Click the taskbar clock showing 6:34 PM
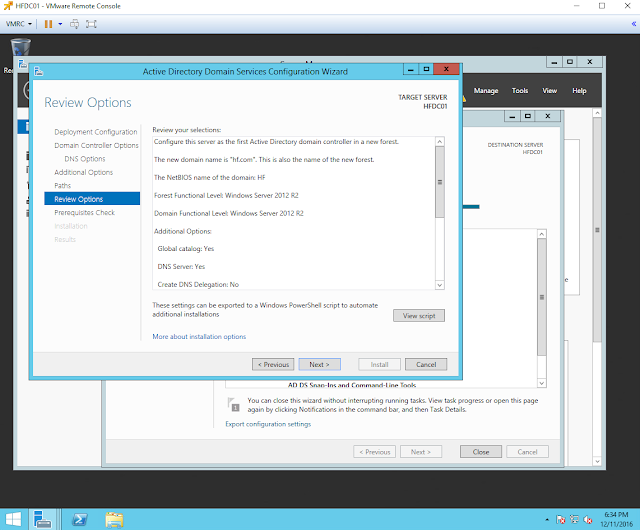 616,519
